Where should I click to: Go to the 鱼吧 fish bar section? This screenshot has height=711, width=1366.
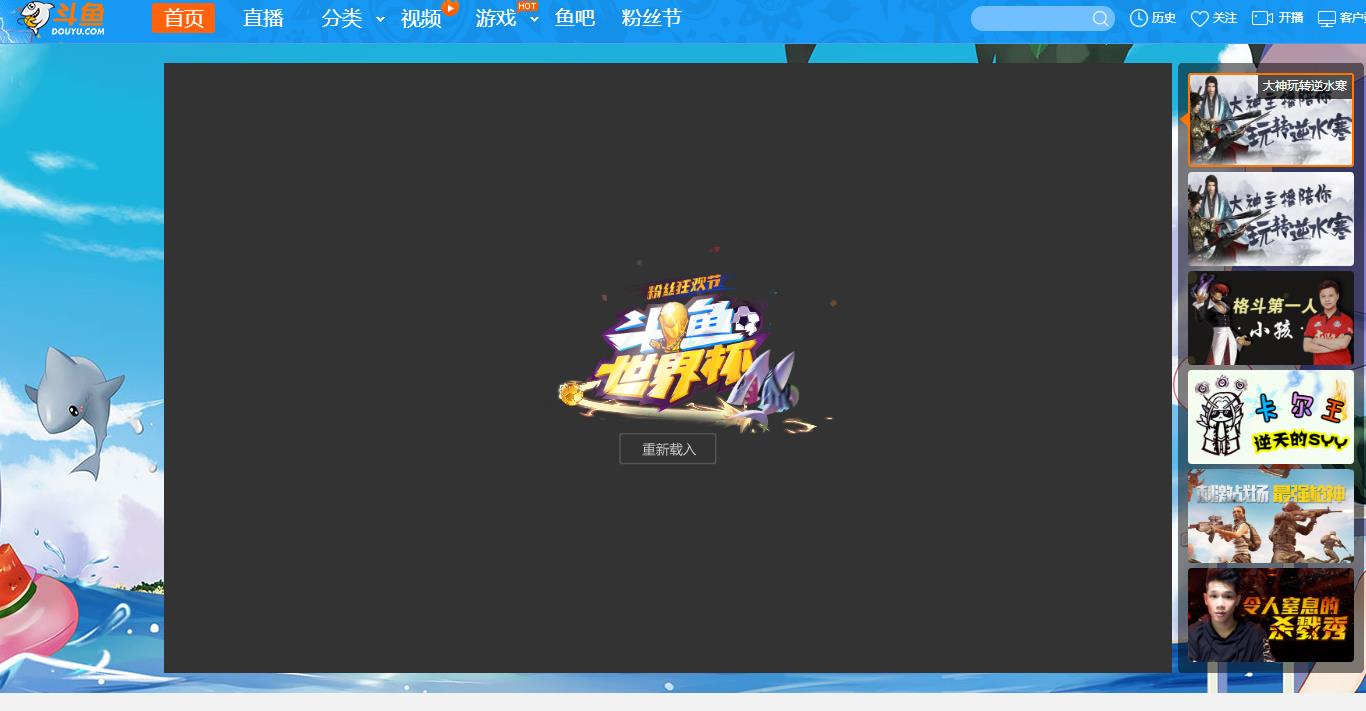pos(575,18)
